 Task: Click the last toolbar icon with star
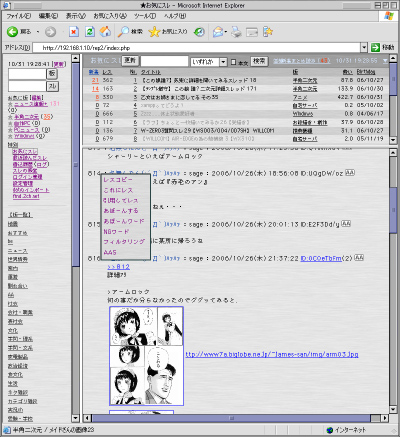click(x=268, y=32)
